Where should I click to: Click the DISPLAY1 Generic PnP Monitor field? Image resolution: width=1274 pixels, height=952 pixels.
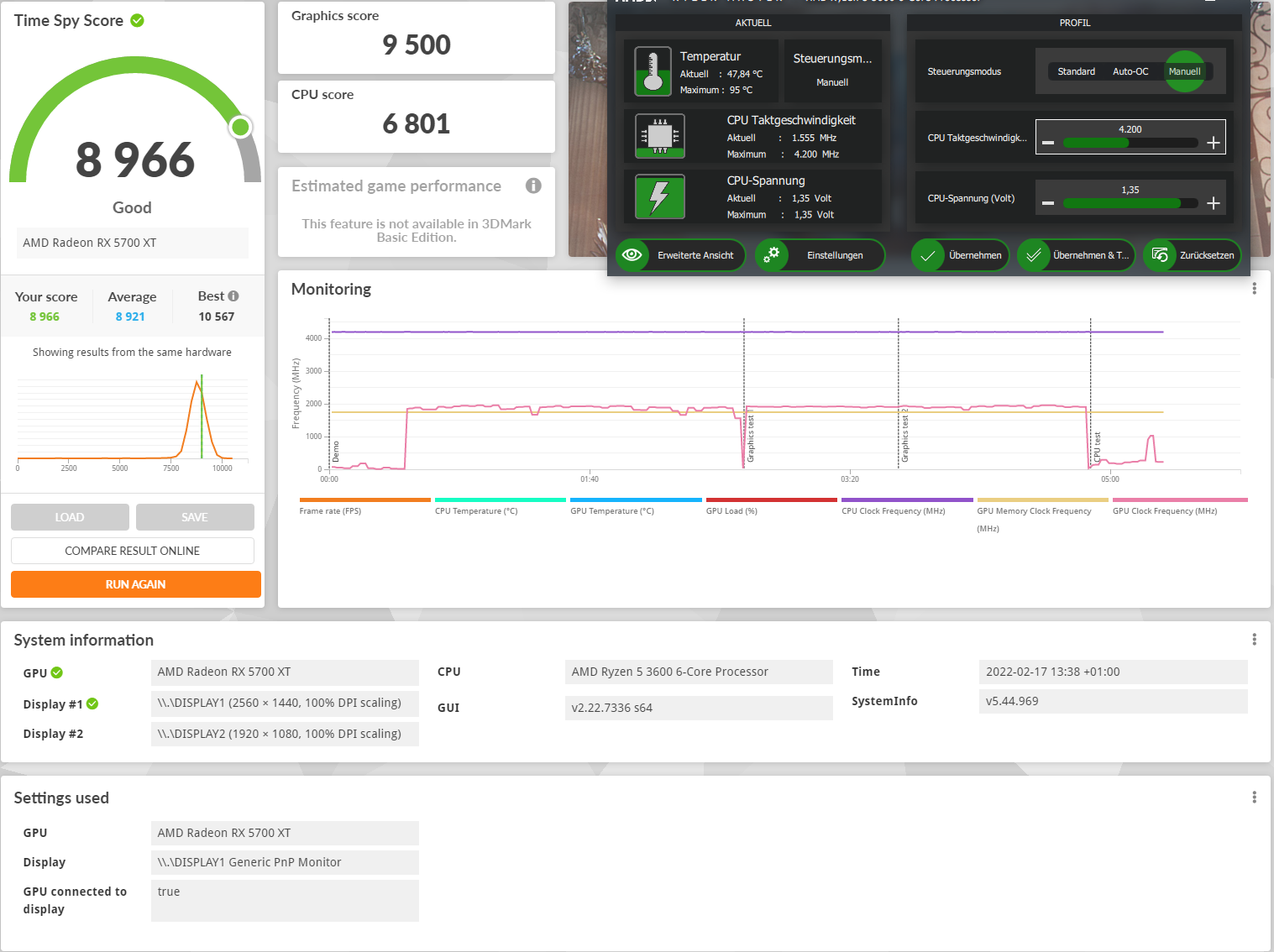pos(285,862)
